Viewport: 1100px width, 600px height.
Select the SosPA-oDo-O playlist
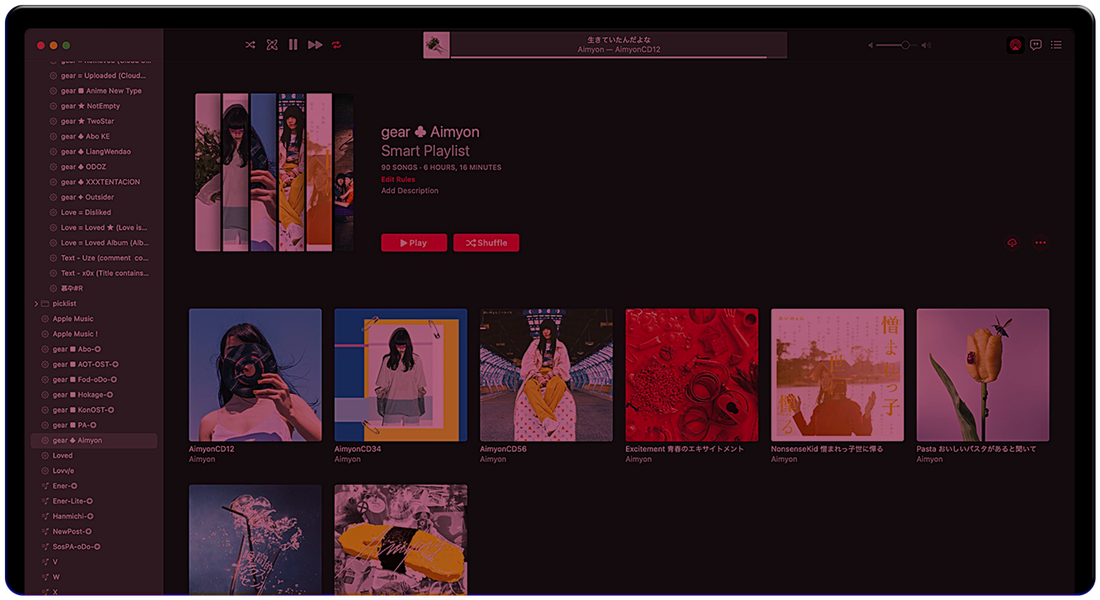tap(94, 547)
